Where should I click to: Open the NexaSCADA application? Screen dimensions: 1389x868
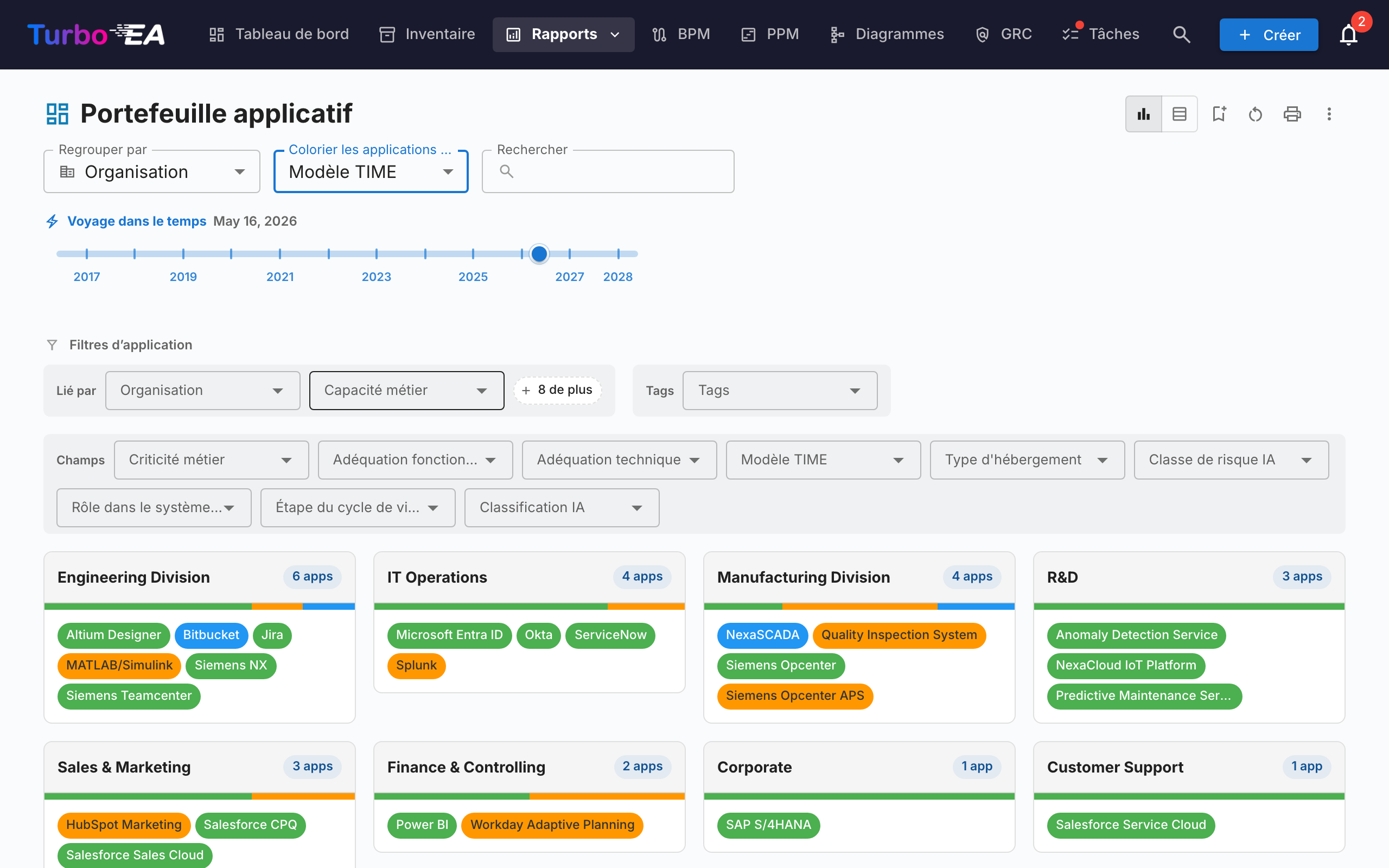coord(762,635)
